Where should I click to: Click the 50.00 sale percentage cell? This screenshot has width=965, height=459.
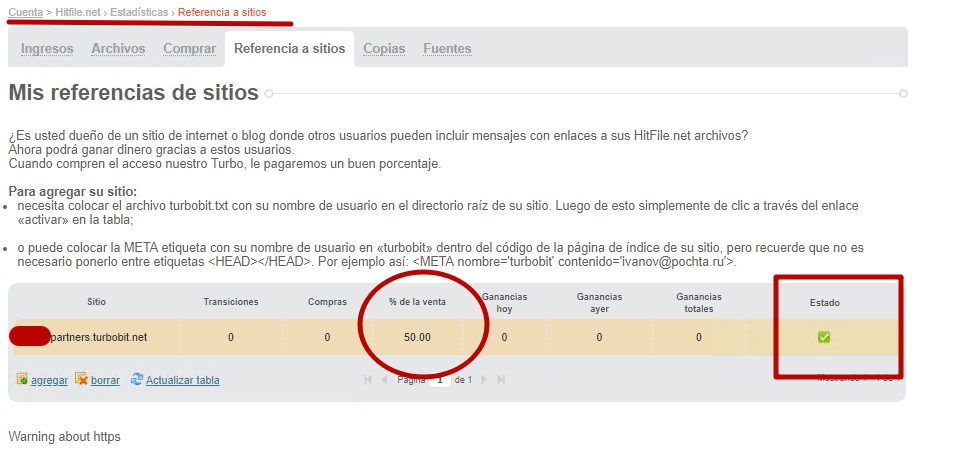tap(417, 337)
